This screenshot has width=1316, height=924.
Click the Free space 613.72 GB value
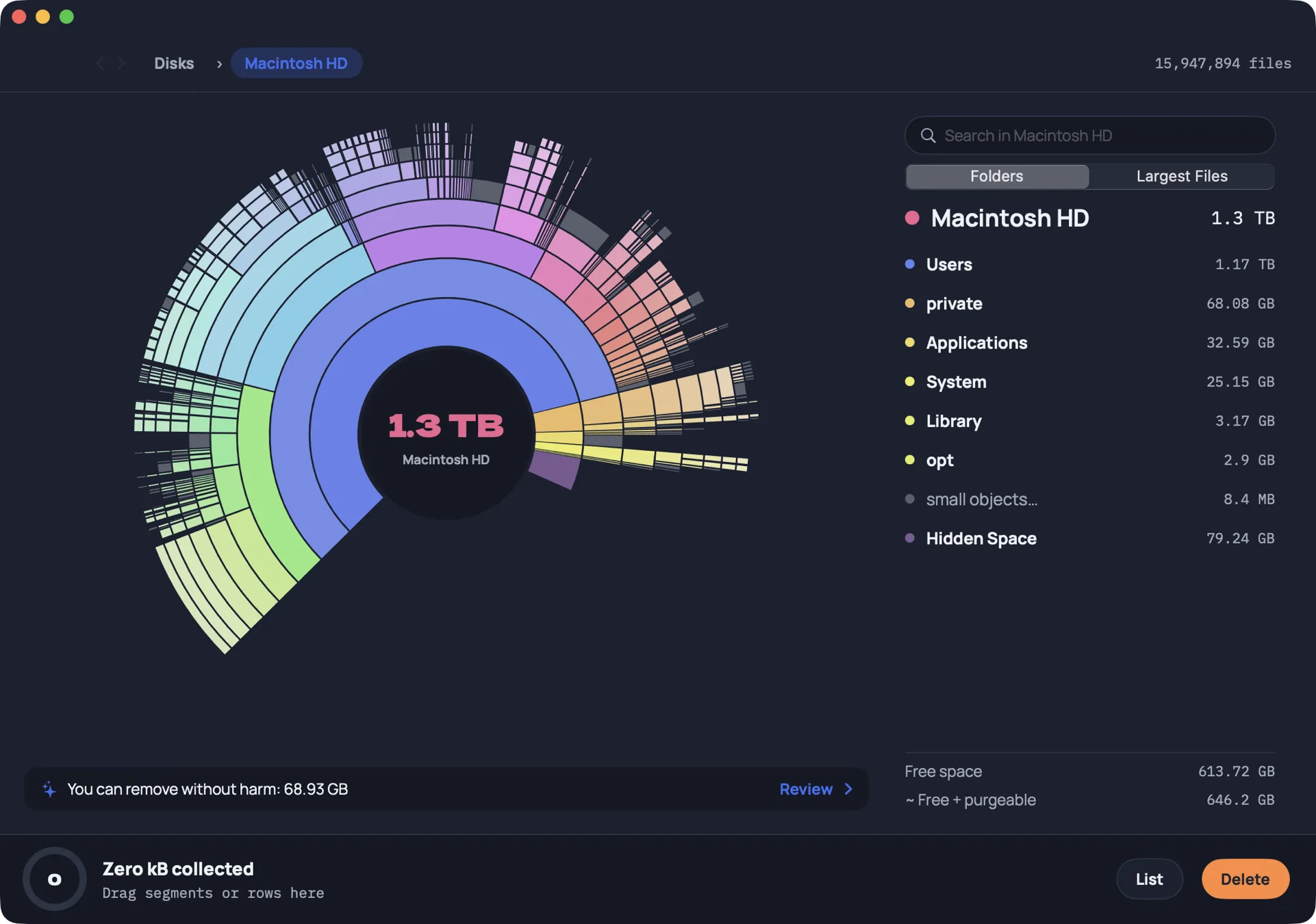pos(1236,771)
